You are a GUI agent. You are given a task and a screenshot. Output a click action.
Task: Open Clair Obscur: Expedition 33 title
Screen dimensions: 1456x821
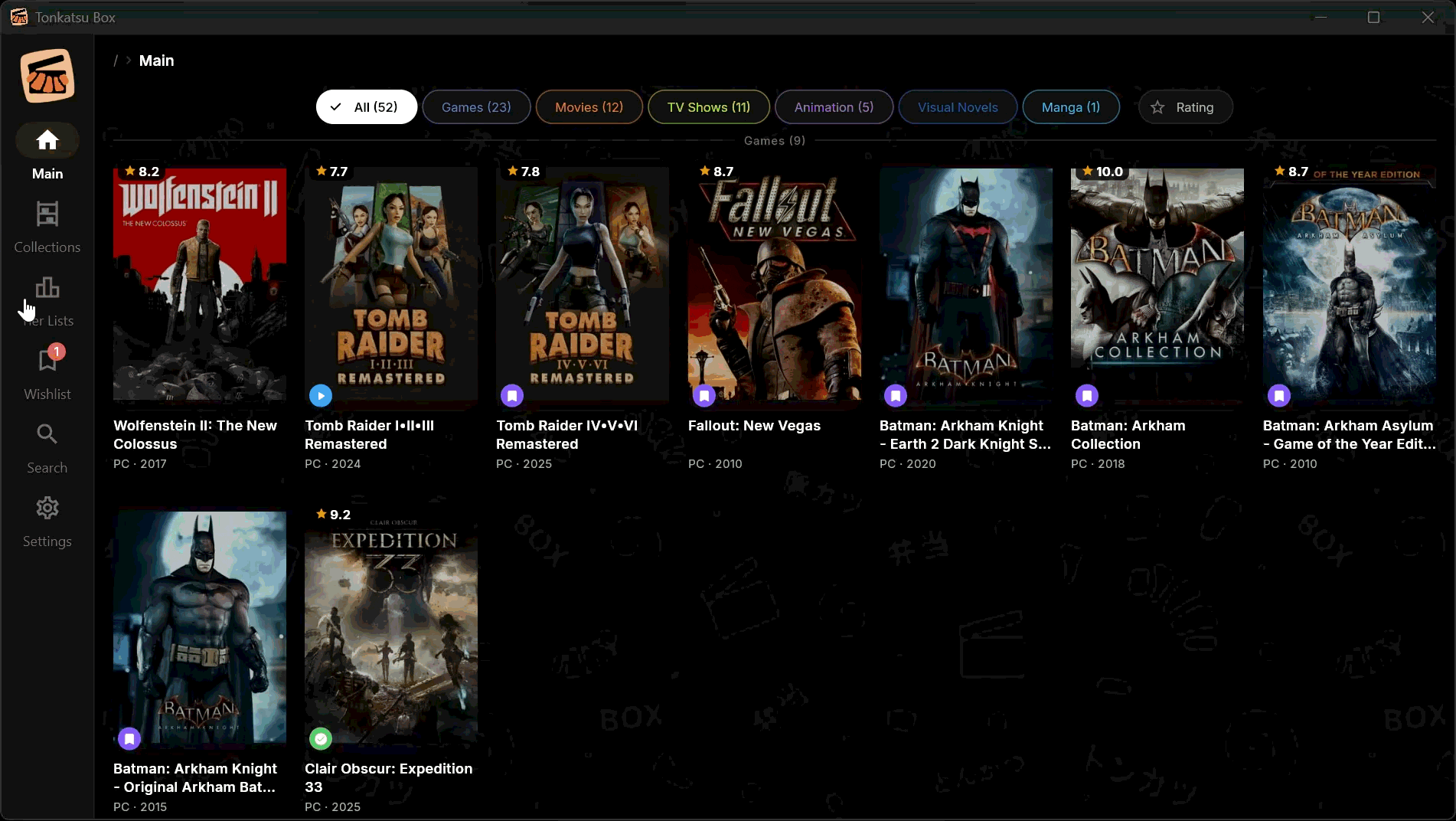coord(388,778)
